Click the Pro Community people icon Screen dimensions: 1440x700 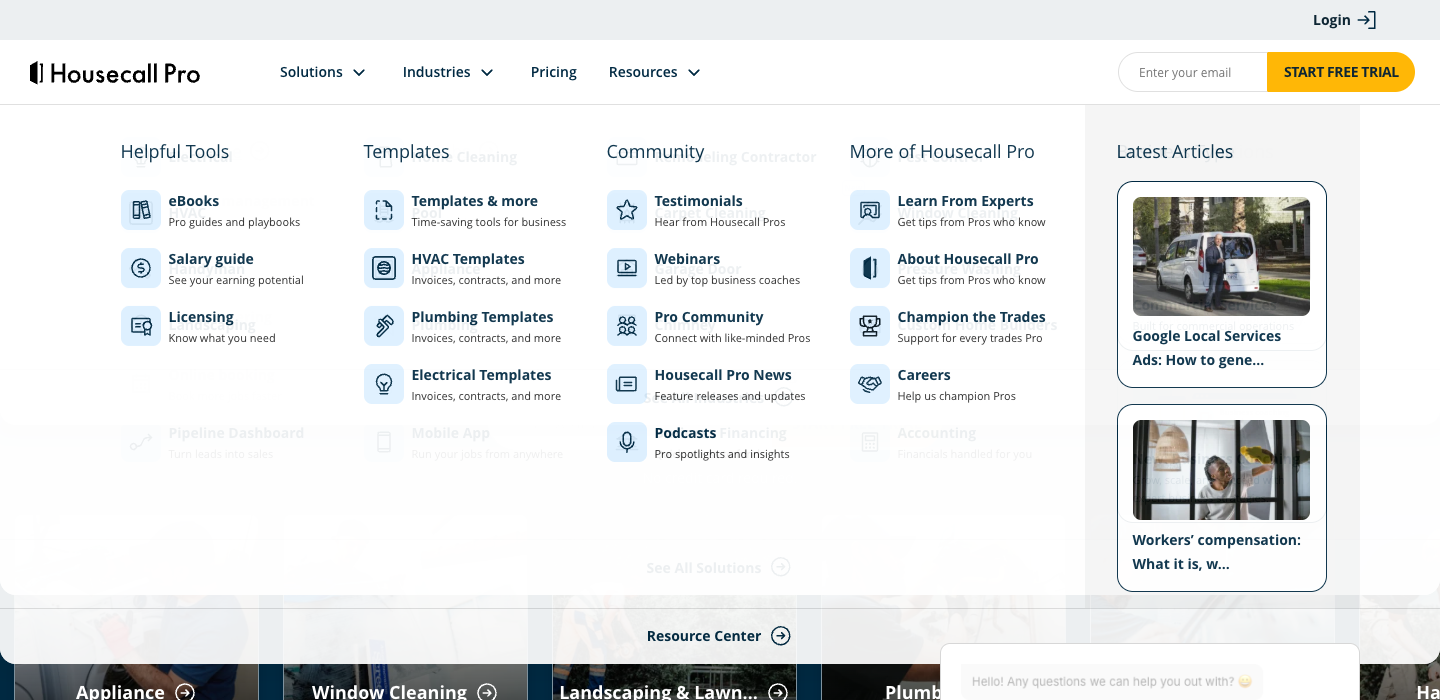(627, 326)
